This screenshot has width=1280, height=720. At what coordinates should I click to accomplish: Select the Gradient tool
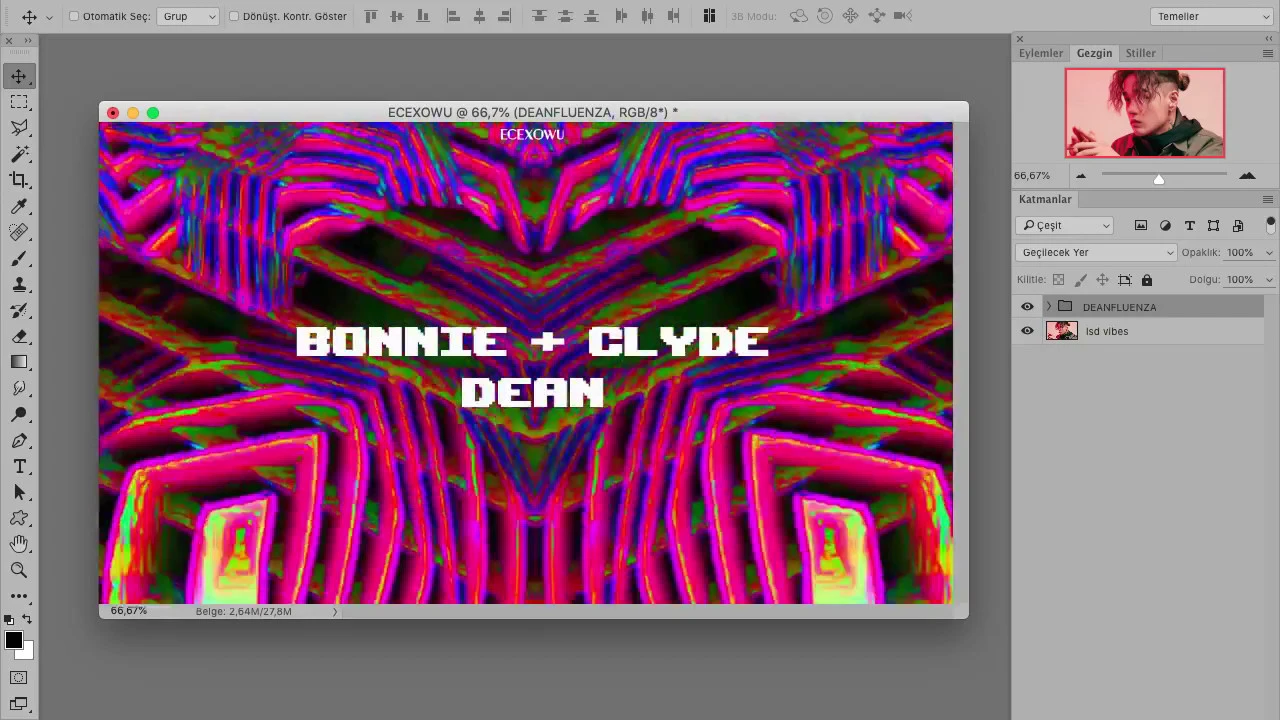pos(19,362)
